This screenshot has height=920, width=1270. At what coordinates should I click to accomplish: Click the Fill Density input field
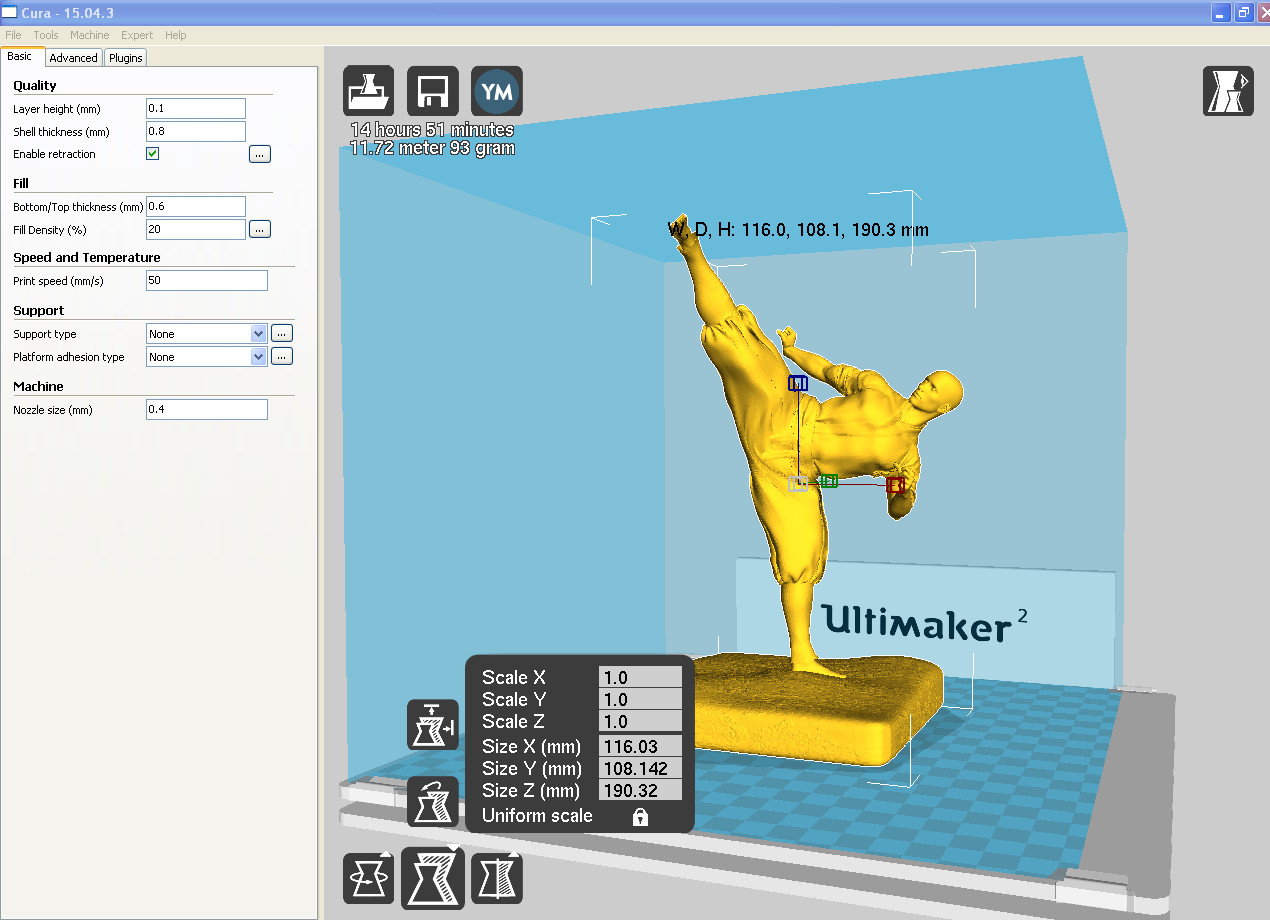(196, 229)
